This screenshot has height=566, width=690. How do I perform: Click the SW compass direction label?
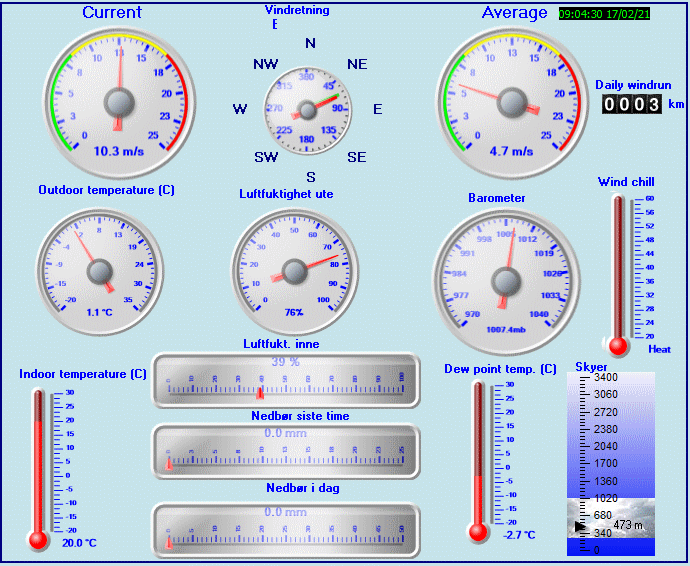tap(266, 157)
